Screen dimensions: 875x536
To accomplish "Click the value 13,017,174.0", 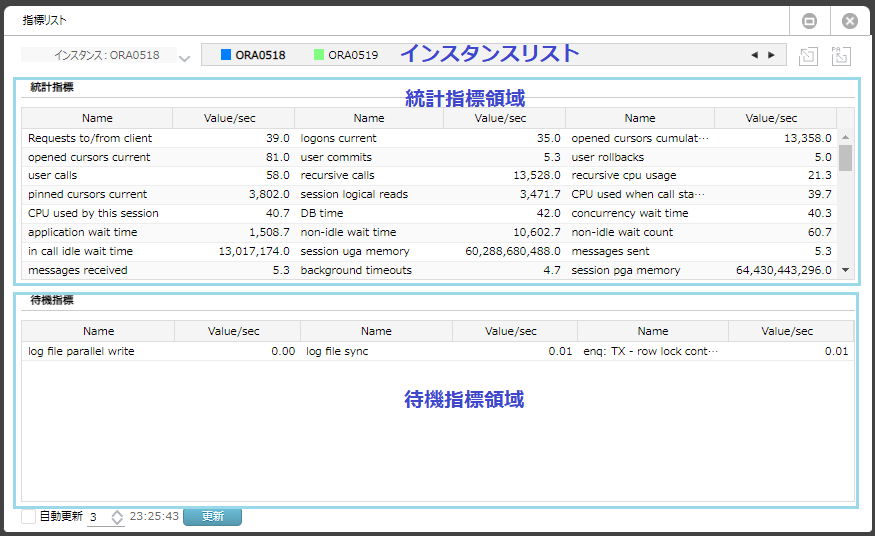I will tap(254, 251).
